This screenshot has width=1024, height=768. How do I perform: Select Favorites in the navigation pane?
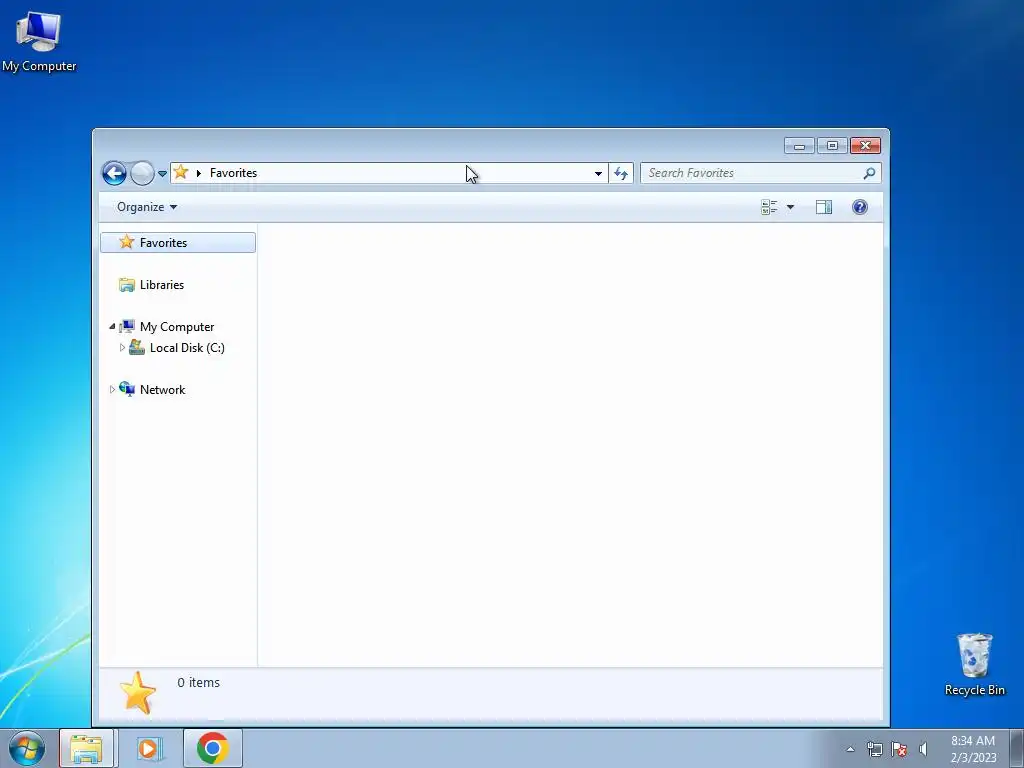[178, 242]
